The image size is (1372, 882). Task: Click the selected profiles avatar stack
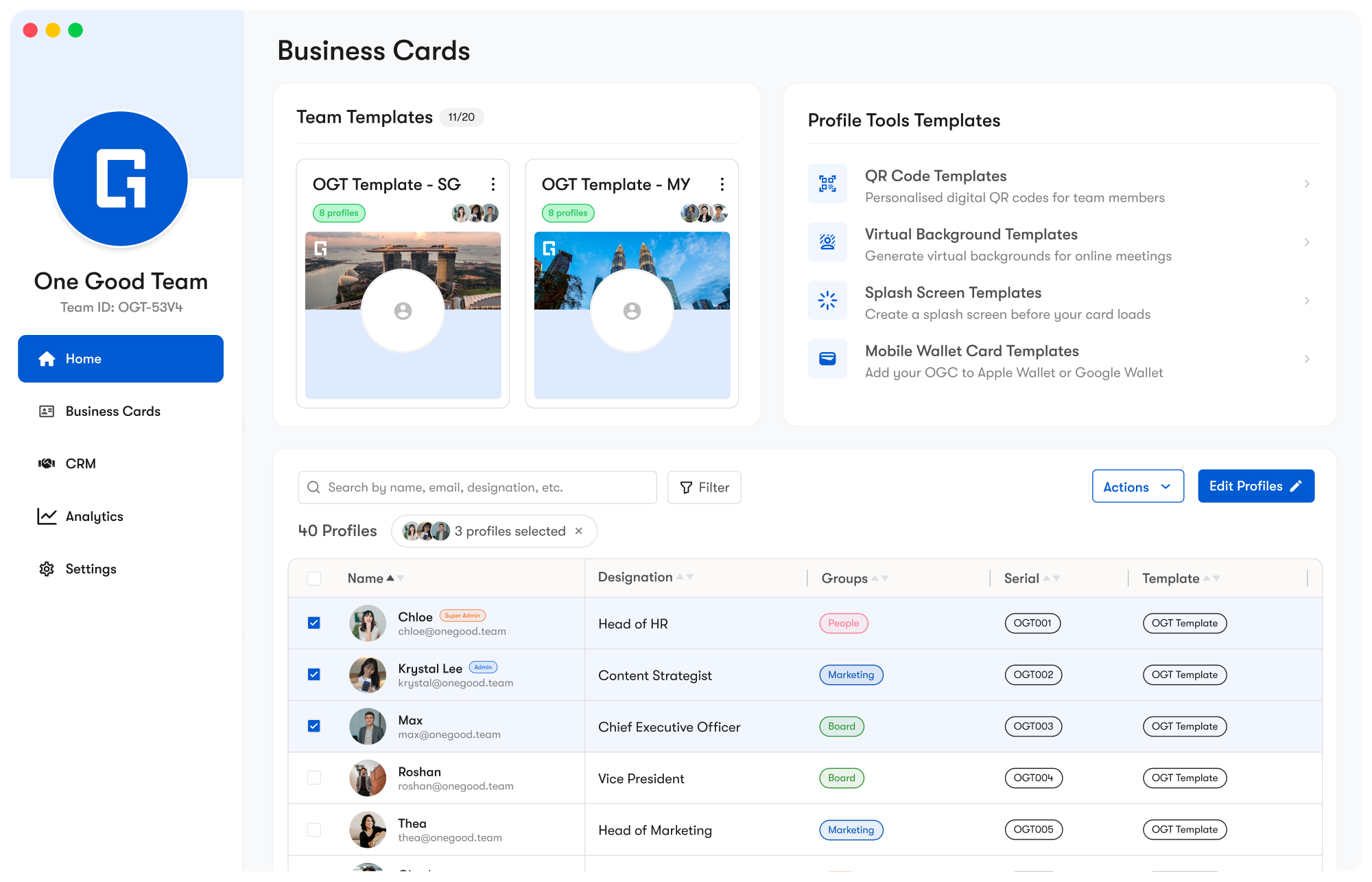(x=426, y=531)
